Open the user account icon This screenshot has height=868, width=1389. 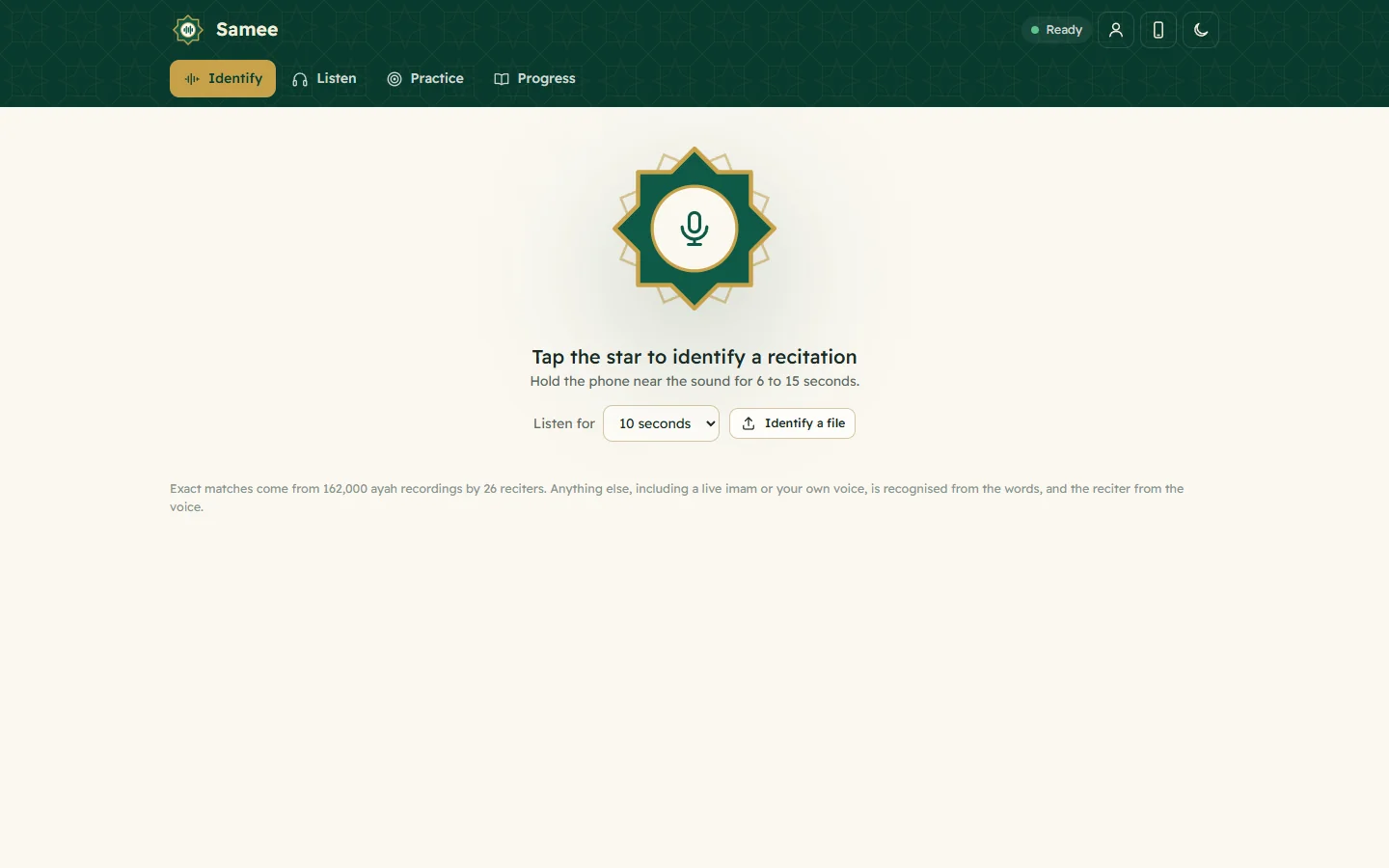(x=1116, y=30)
